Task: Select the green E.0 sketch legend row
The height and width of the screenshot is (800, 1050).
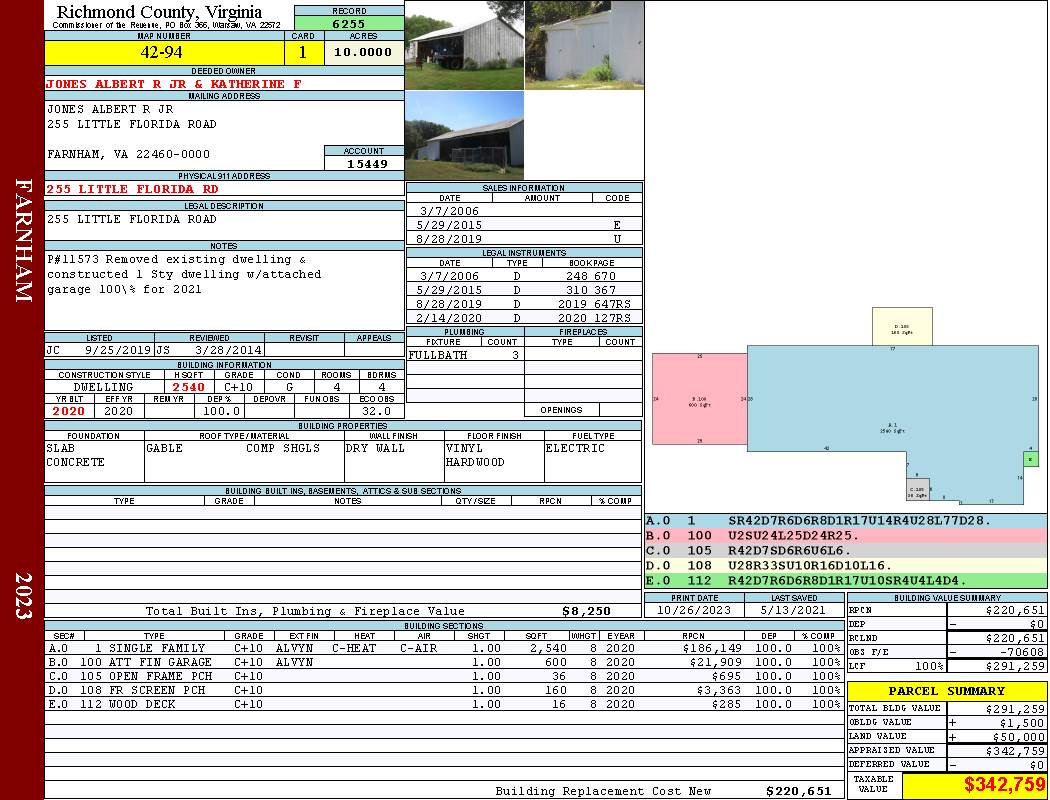Action: tap(845, 580)
